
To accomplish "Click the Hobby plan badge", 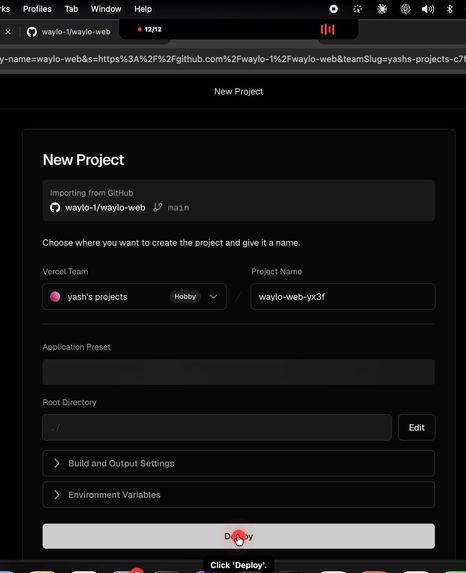I will [x=185, y=296].
